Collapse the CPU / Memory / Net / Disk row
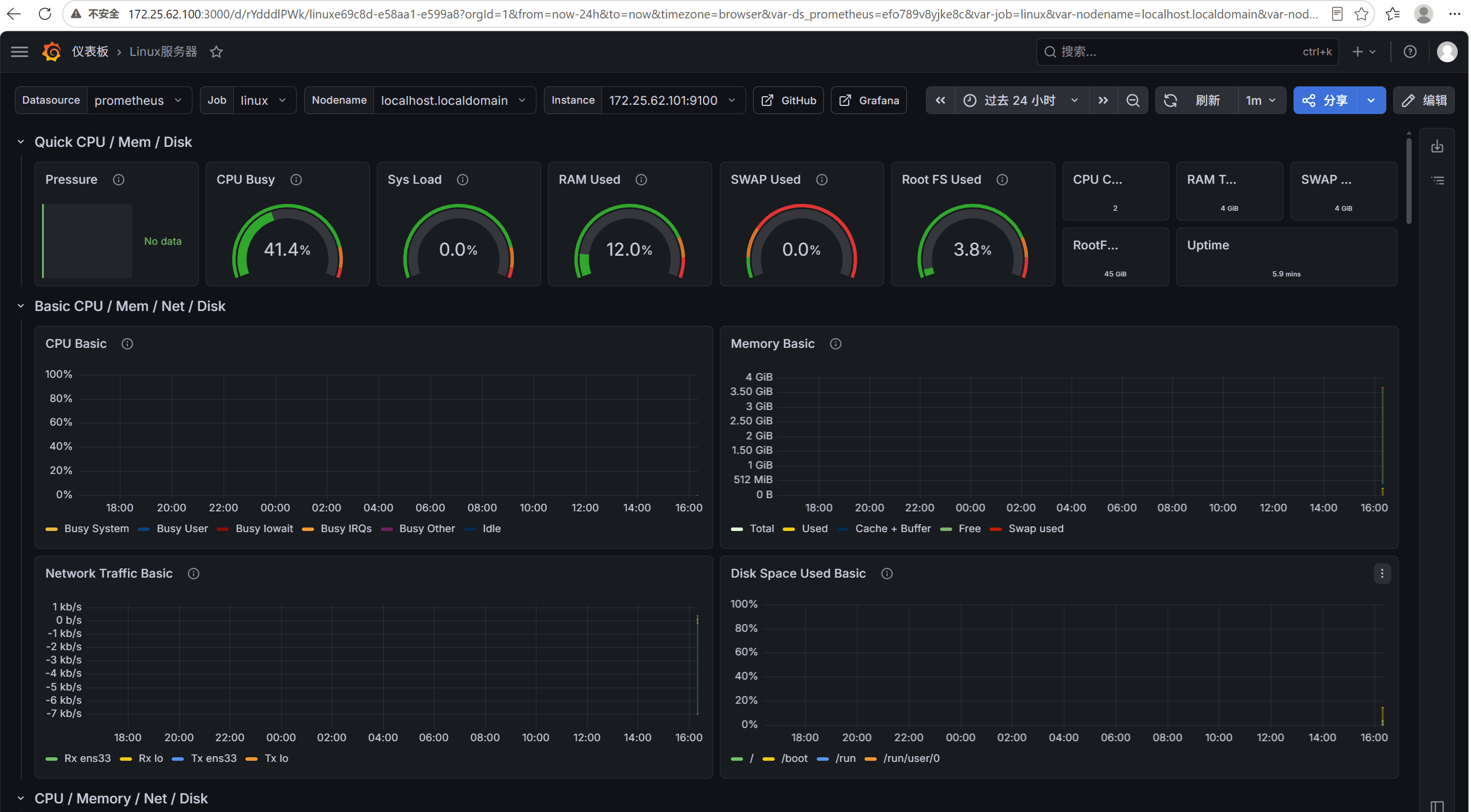The width and height of the screenshot is (1471, 812). [x=21, y=799]
